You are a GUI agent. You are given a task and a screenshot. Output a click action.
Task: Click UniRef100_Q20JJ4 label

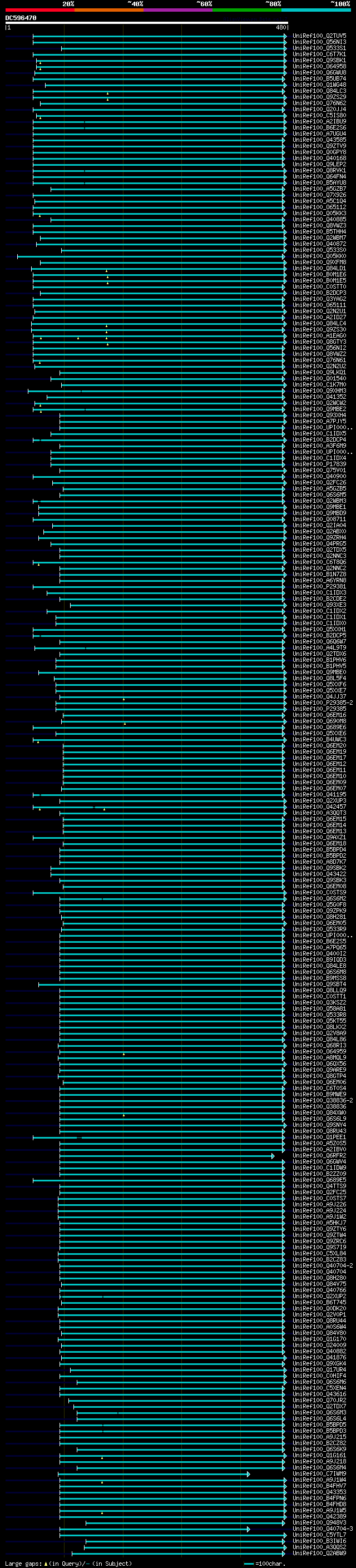click(x=319, y=109)
